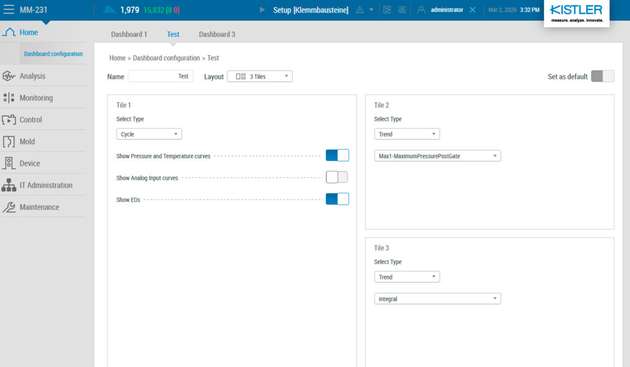Click the MM-231 device name
Viewport: 630px width, 367px height.
33,9
